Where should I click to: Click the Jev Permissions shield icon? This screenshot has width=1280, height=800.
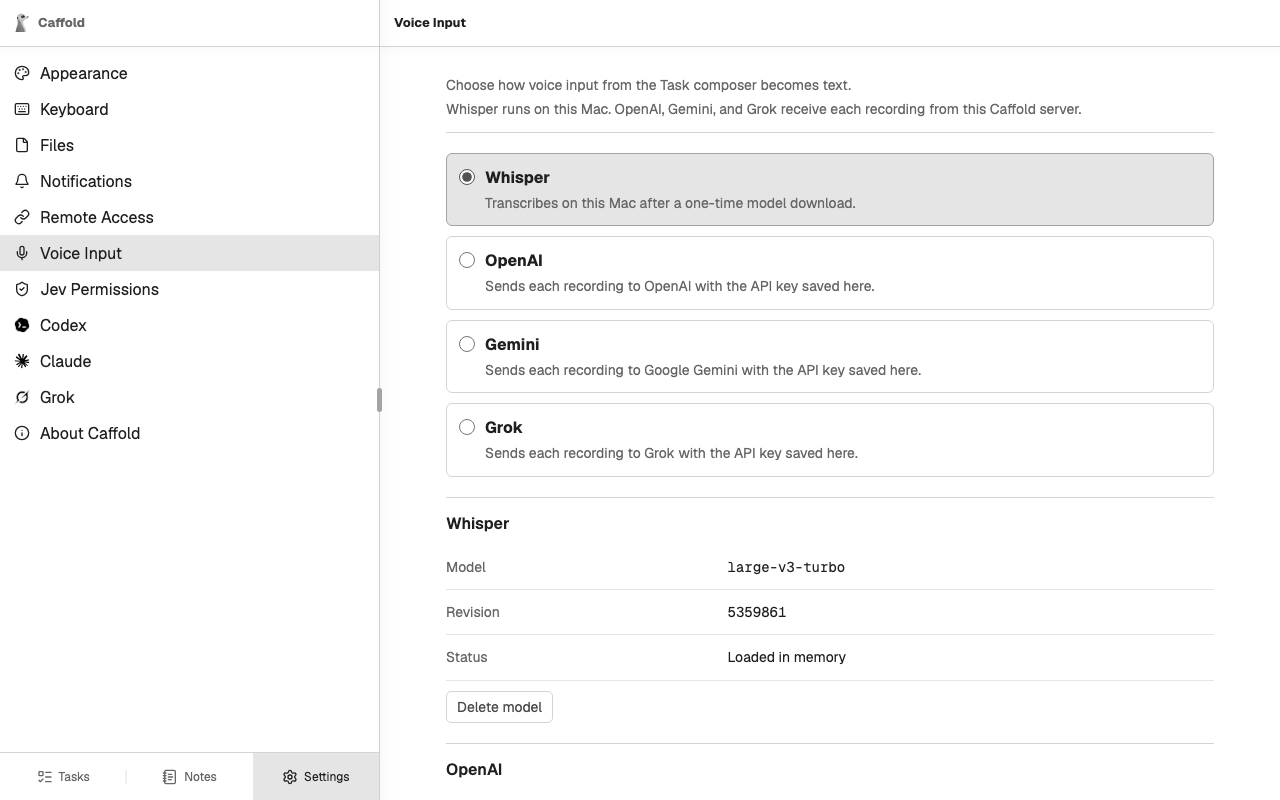coord(22,289)
